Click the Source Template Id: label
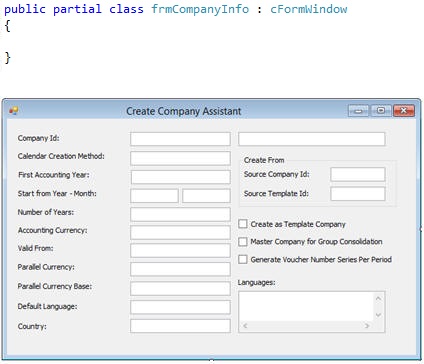 (276, 193)
